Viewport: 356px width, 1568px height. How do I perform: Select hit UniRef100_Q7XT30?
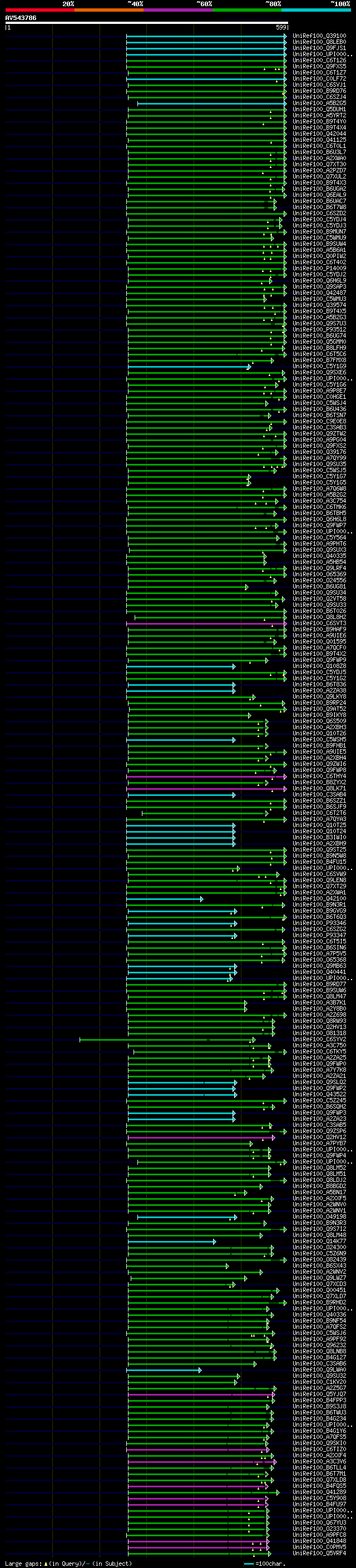click(x=319, y=164)
